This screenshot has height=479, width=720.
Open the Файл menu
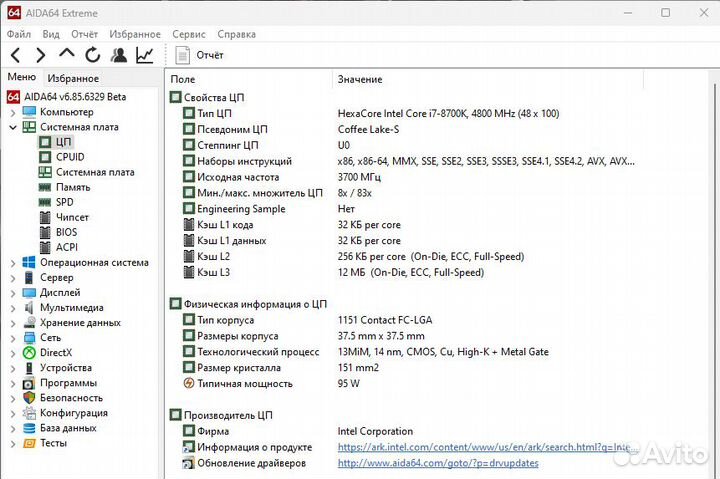pyautogui.click(x=19, y=34)
